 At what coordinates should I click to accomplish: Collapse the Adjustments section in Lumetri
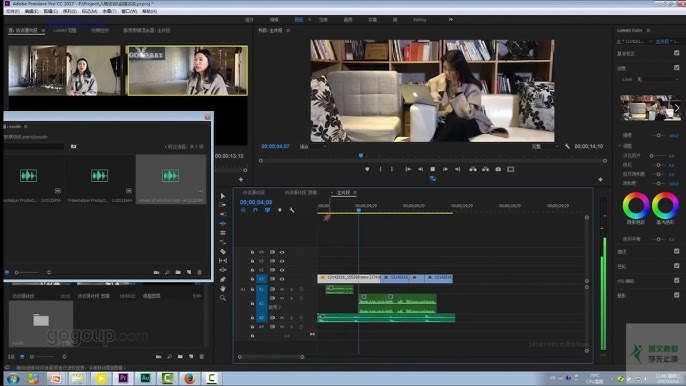pos(620,146)
